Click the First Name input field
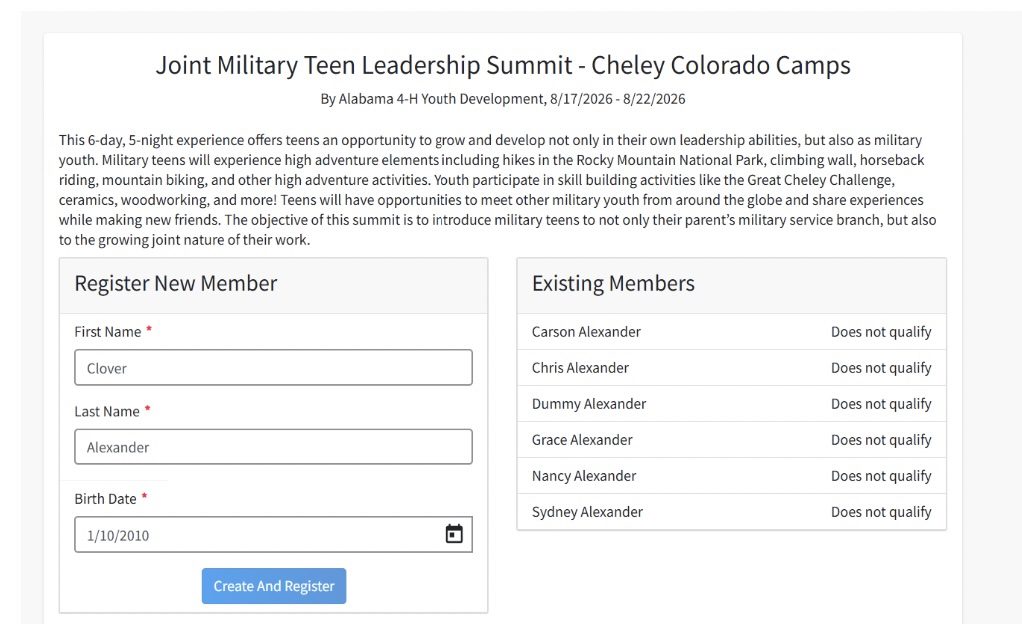The height and width of the screenshot is (624, 1022). point(273,368)
